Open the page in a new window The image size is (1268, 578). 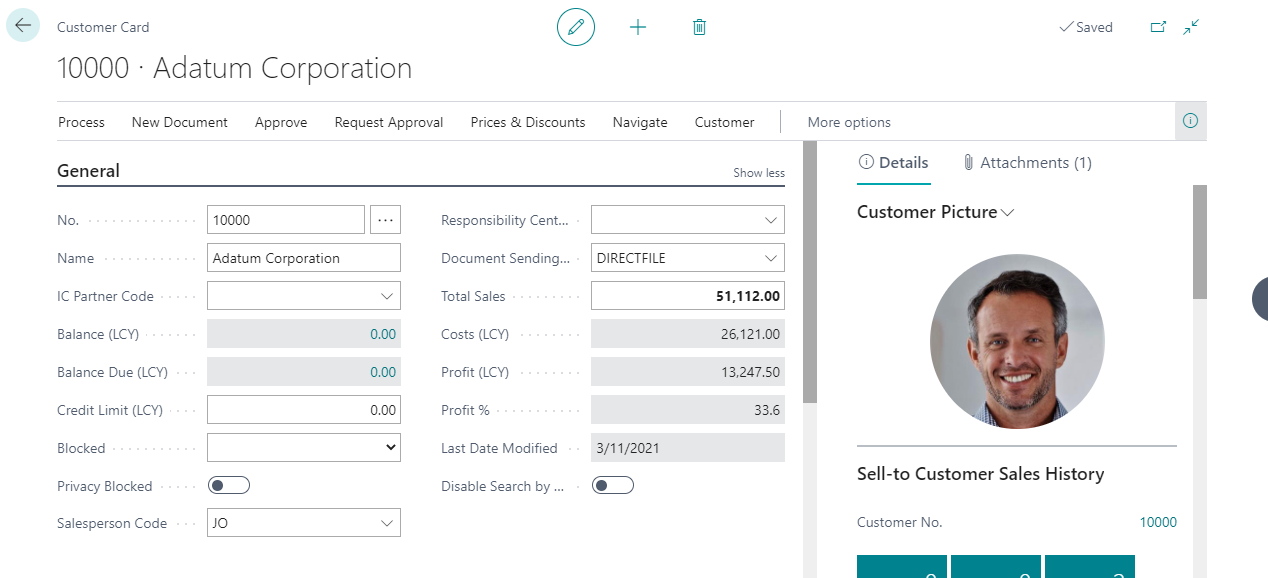click(x=1157, y=27)
